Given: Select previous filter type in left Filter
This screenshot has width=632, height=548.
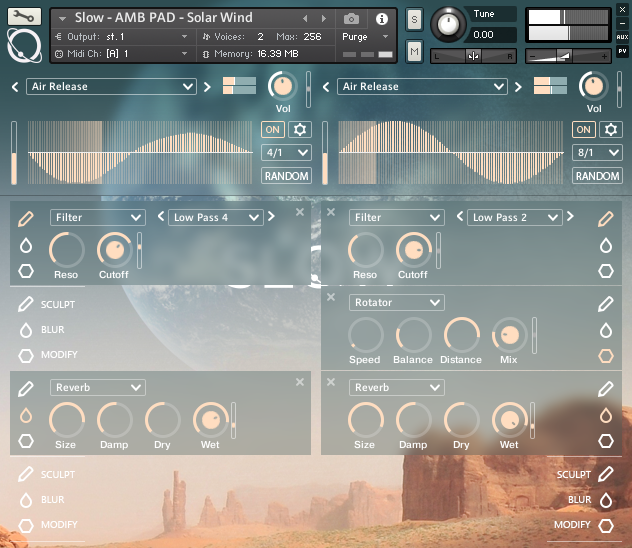Looking at the screenshot, I should click(161, 217).
